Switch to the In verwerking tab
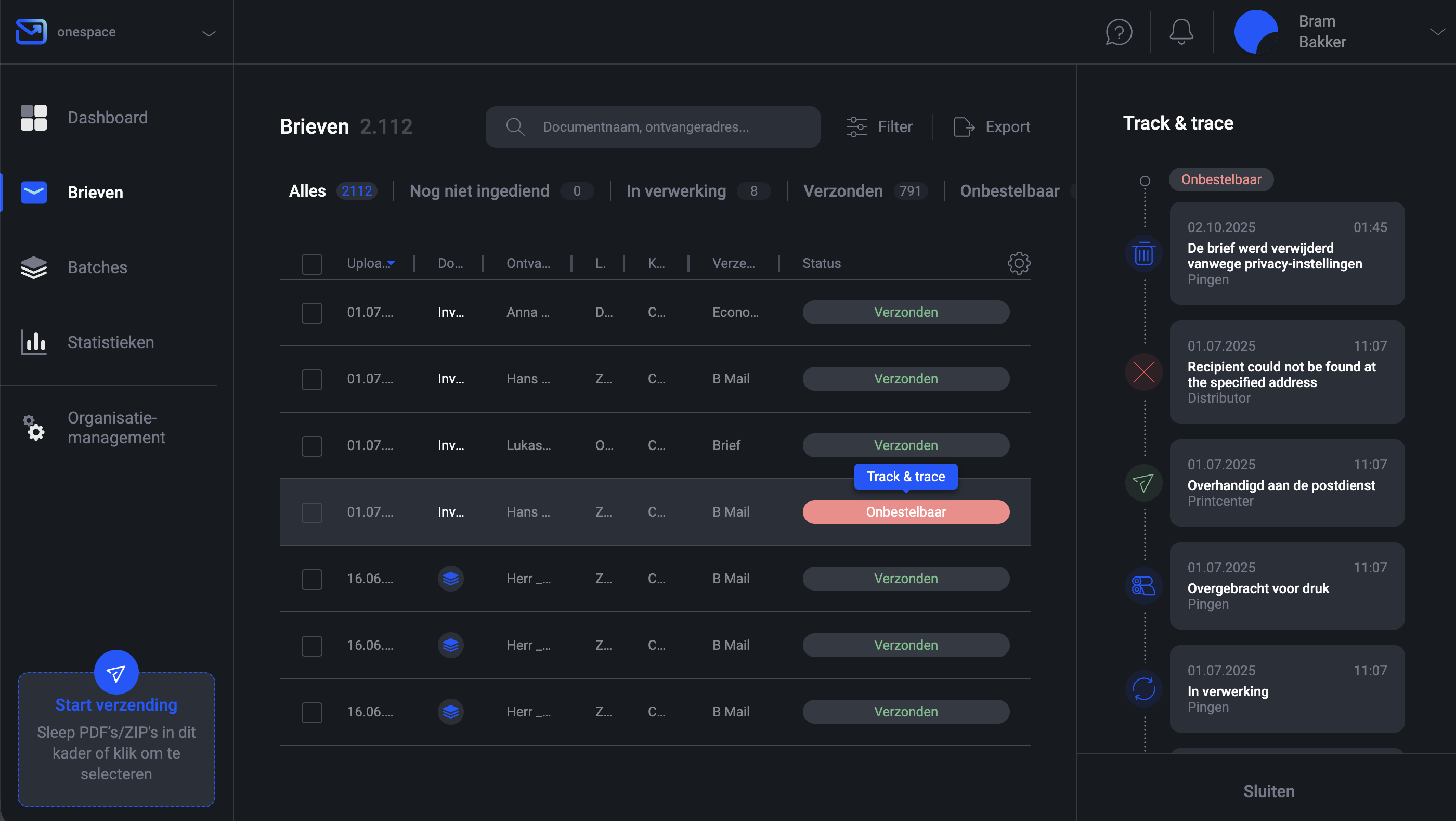The height and width of the screenshot is (821, 1456). pos(676,191)
